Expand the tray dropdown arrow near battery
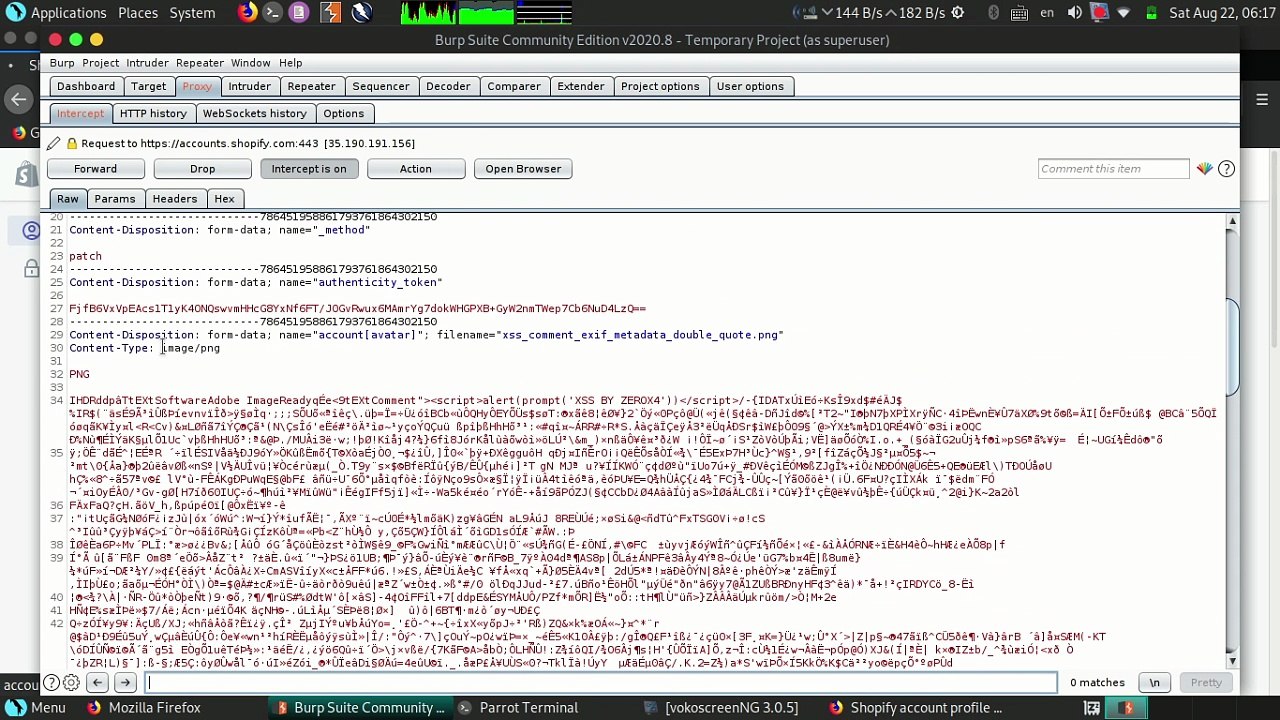The image size is (1280, 720). click(x=1124, y=13)
